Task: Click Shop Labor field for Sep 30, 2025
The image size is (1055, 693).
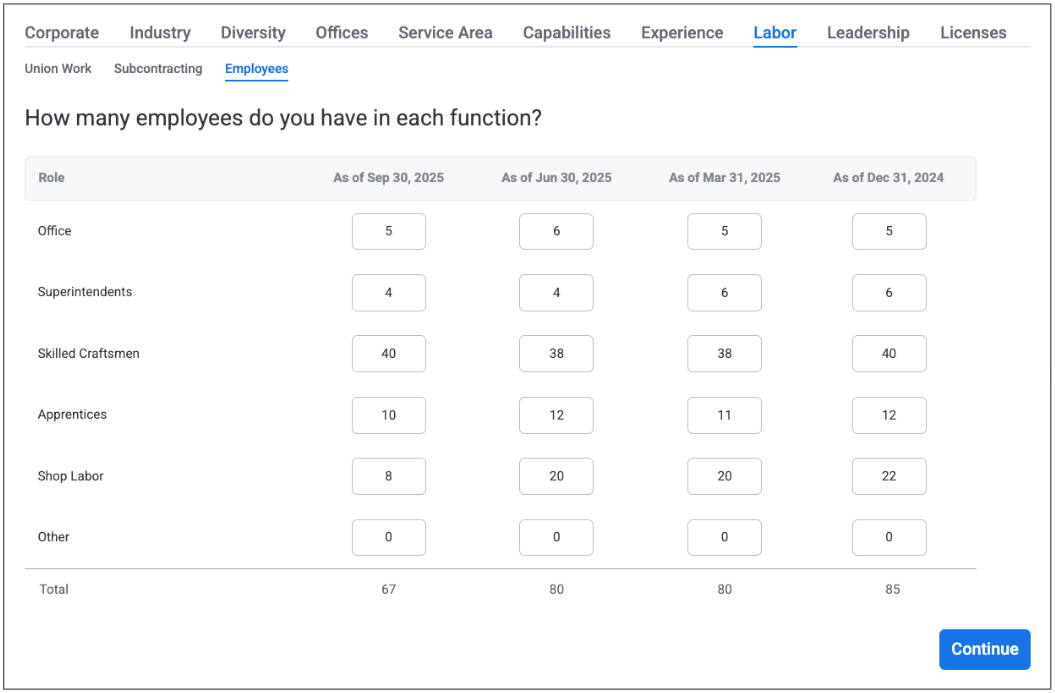Action: tap(389, 477)
